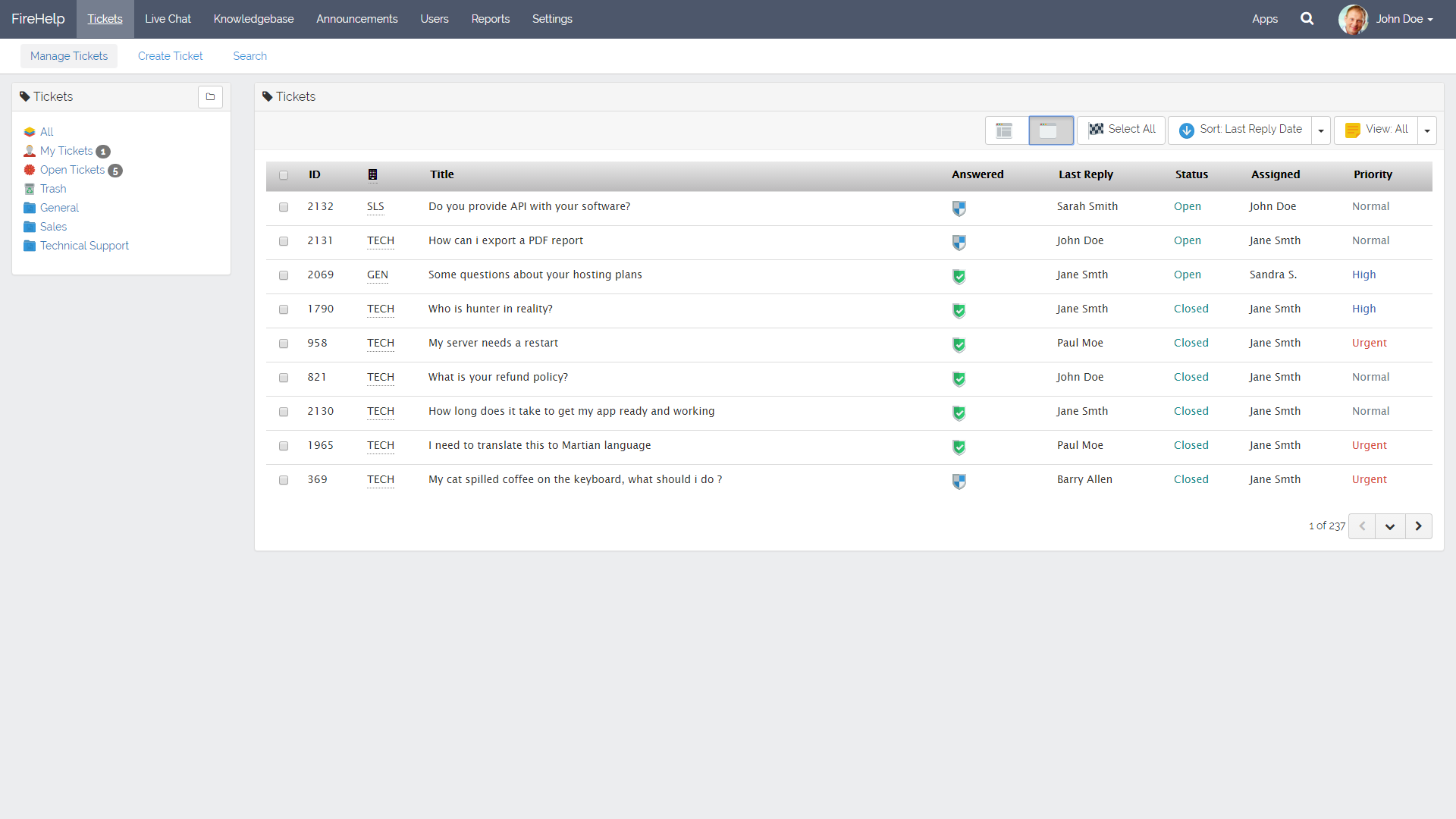This screenshot has height=819, width=1456.
Task: Click answered green shield for ticket 821
Action: coord(959,379)
